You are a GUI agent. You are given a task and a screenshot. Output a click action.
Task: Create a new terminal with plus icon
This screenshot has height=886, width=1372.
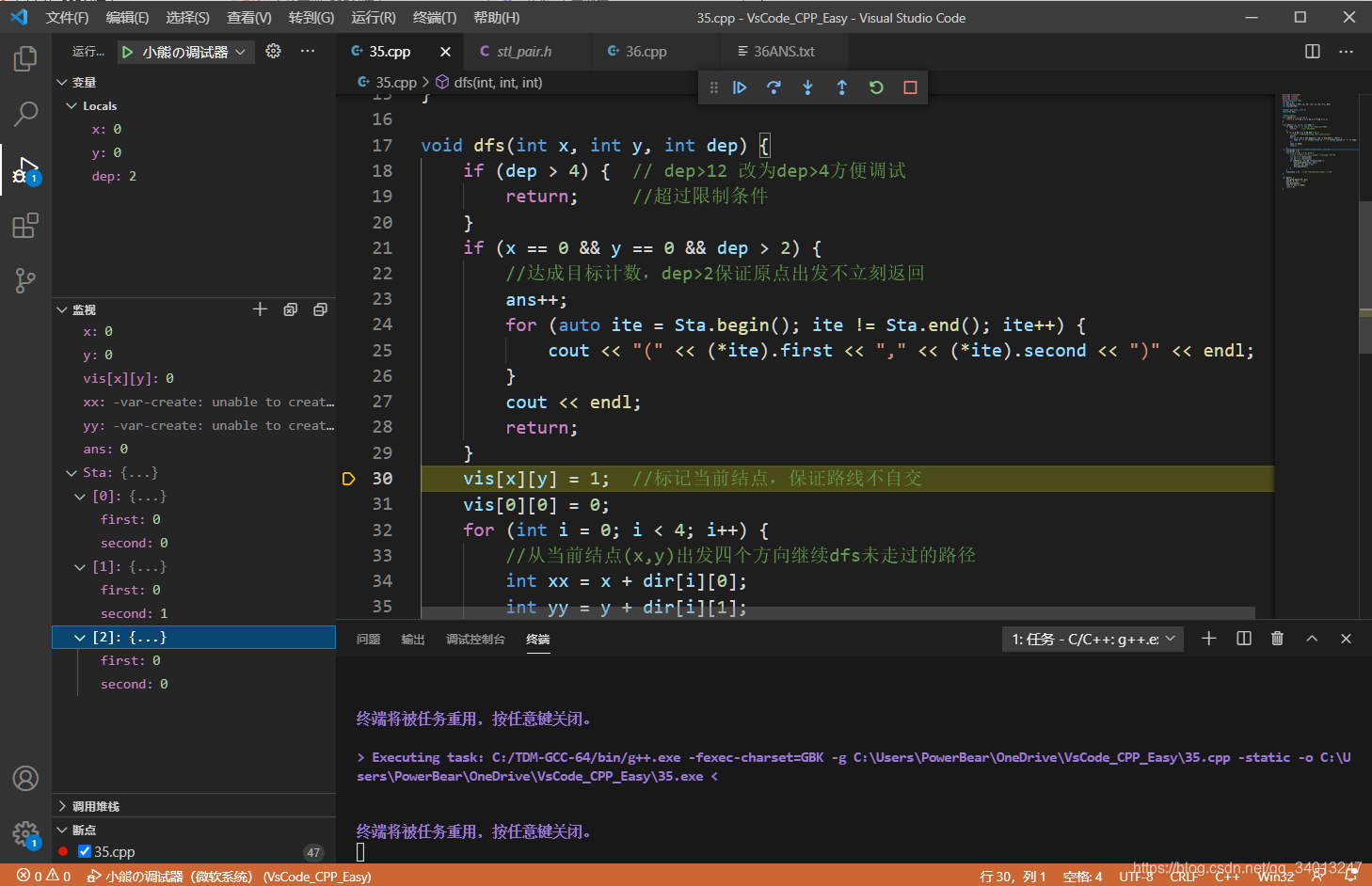[1209, 639]
